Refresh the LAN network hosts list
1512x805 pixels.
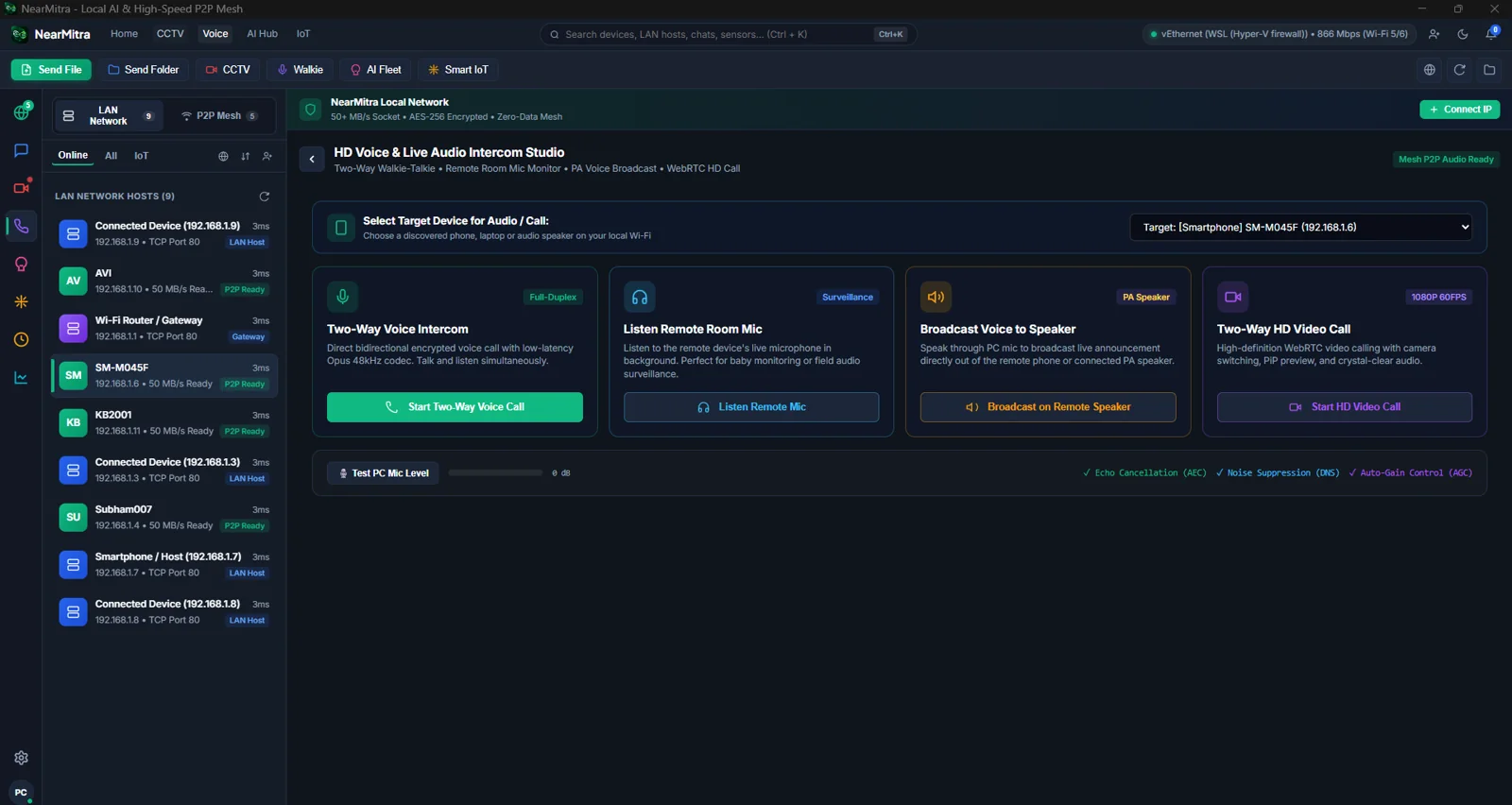pos(265,197)
